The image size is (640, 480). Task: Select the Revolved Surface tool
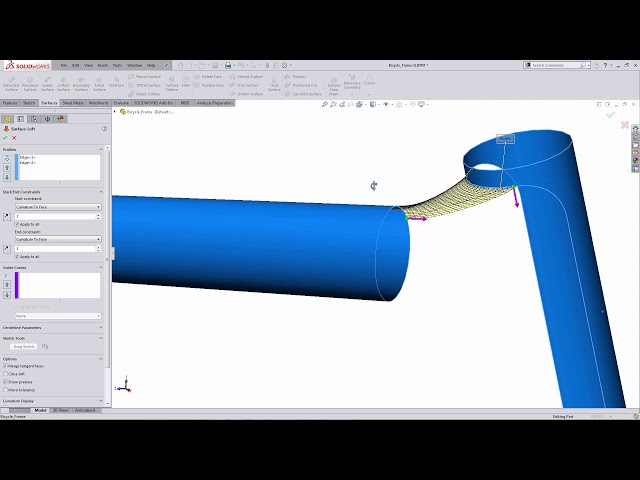(x=30, y=83)
